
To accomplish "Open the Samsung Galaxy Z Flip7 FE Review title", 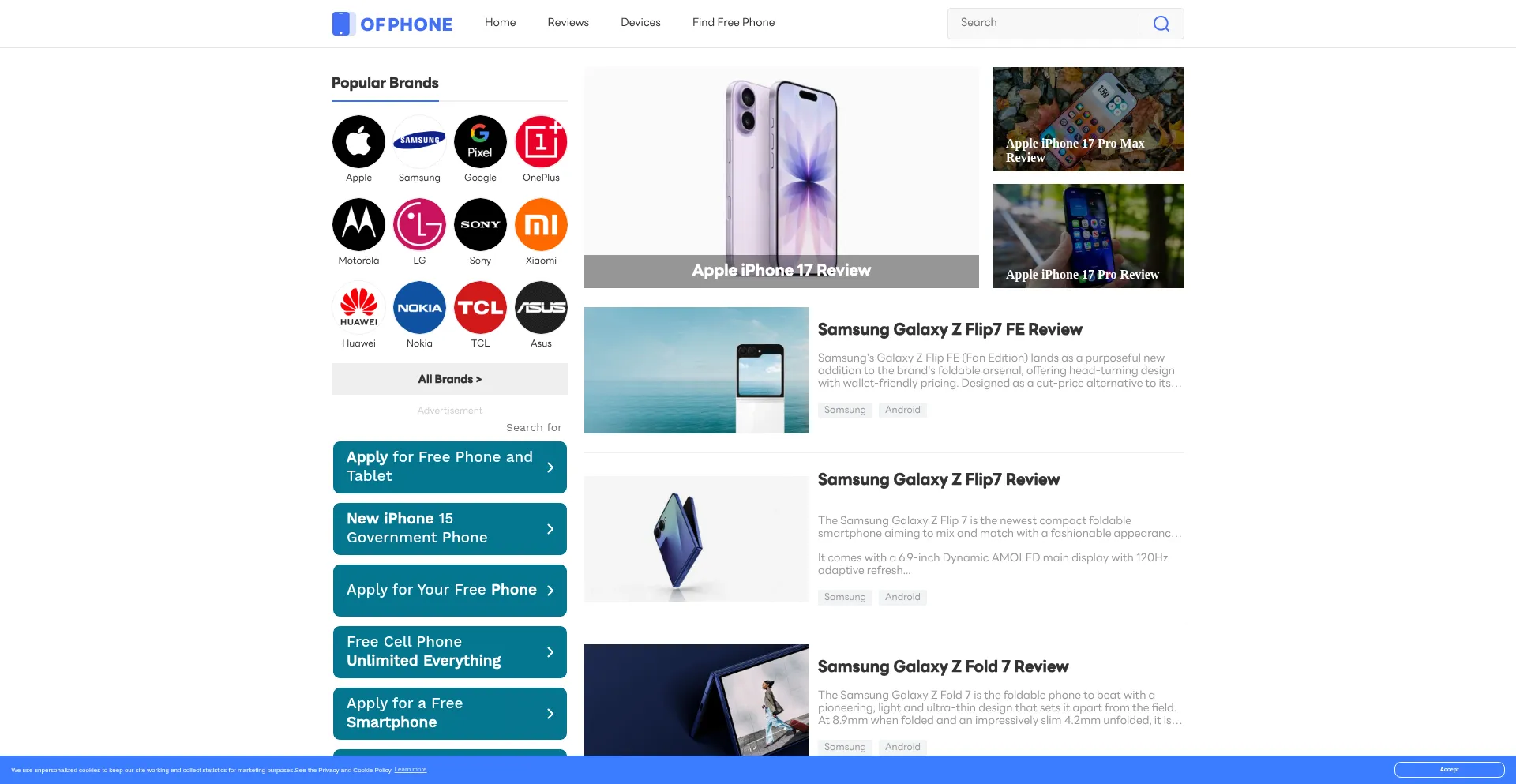I will [950, 330].
